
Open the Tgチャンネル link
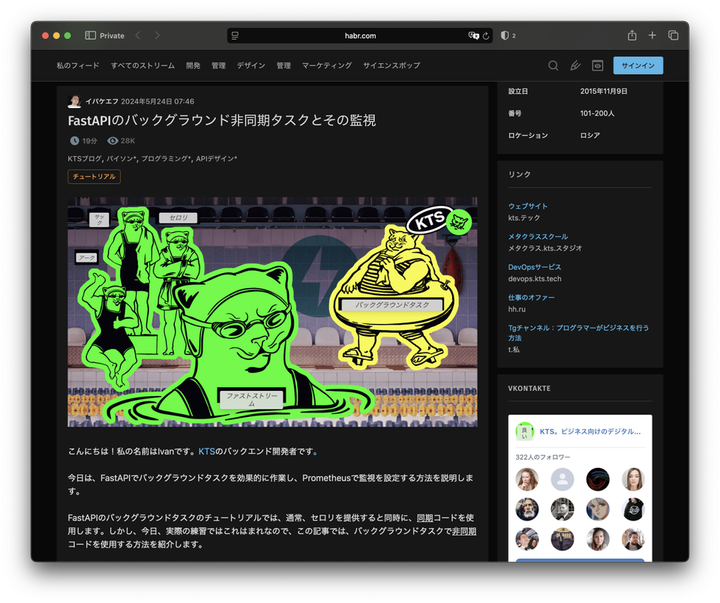pos(579,333)
